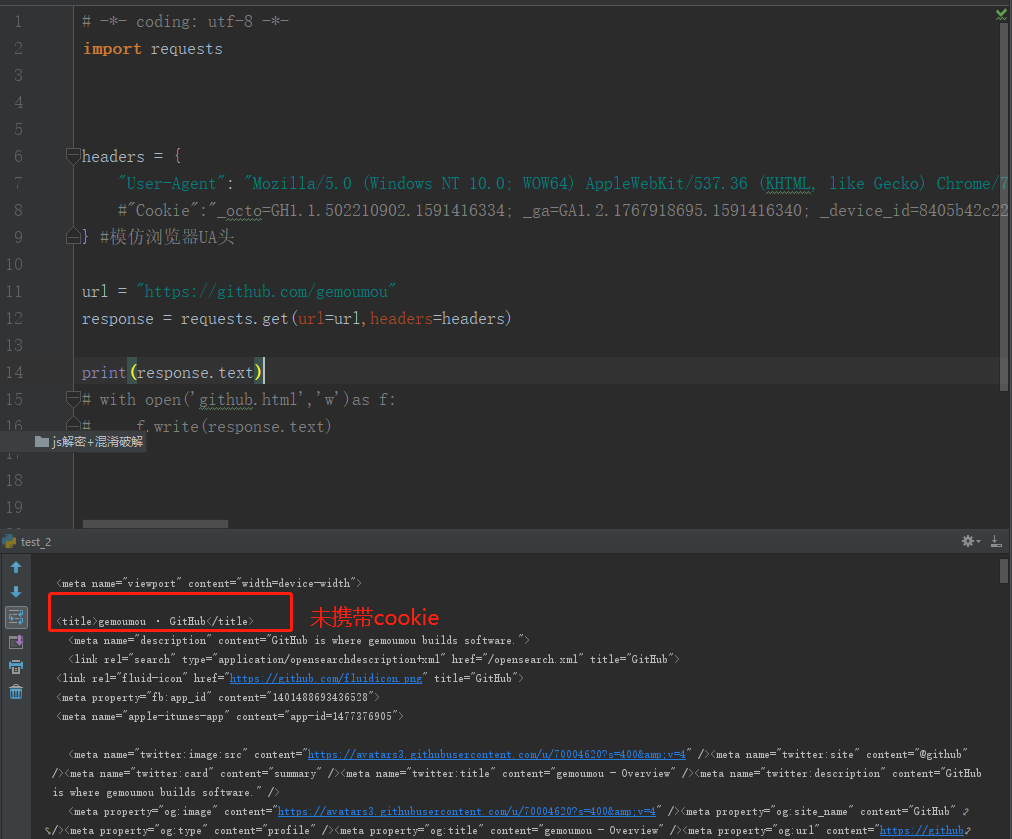Click the apple-itunes-app meta line
The width and height of the screenshot is (1012, 839).
tap(230, 716)
